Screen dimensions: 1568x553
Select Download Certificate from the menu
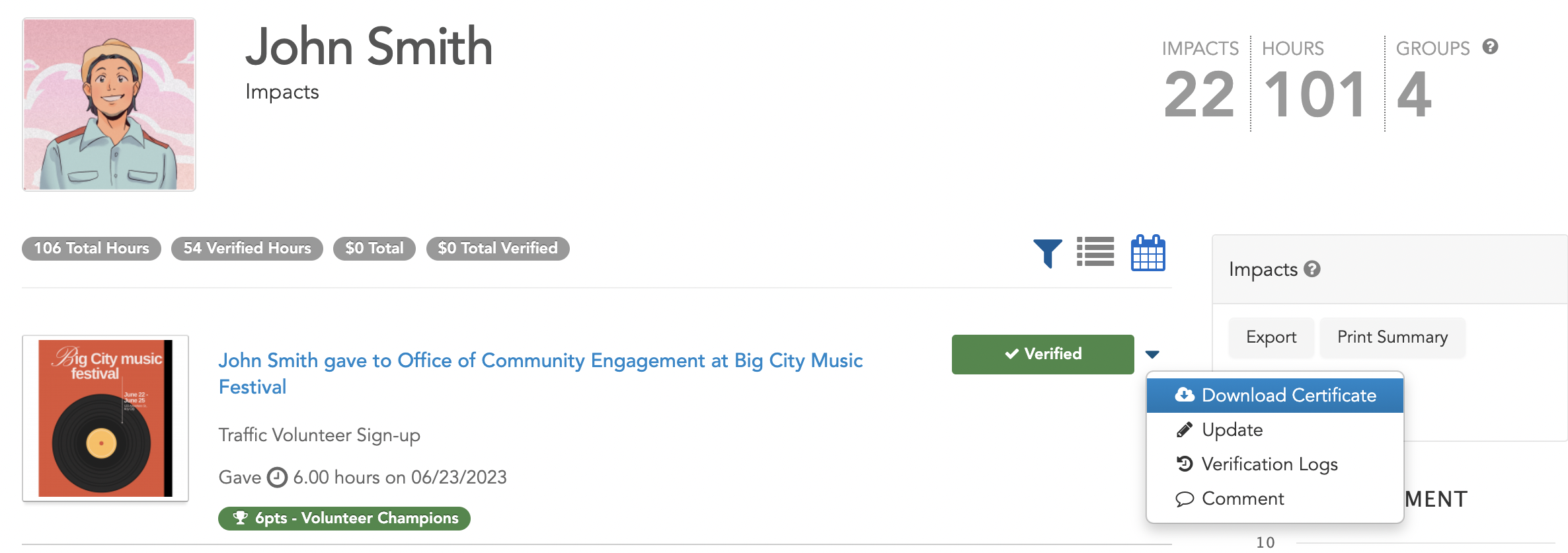(x=1274, y=396)
